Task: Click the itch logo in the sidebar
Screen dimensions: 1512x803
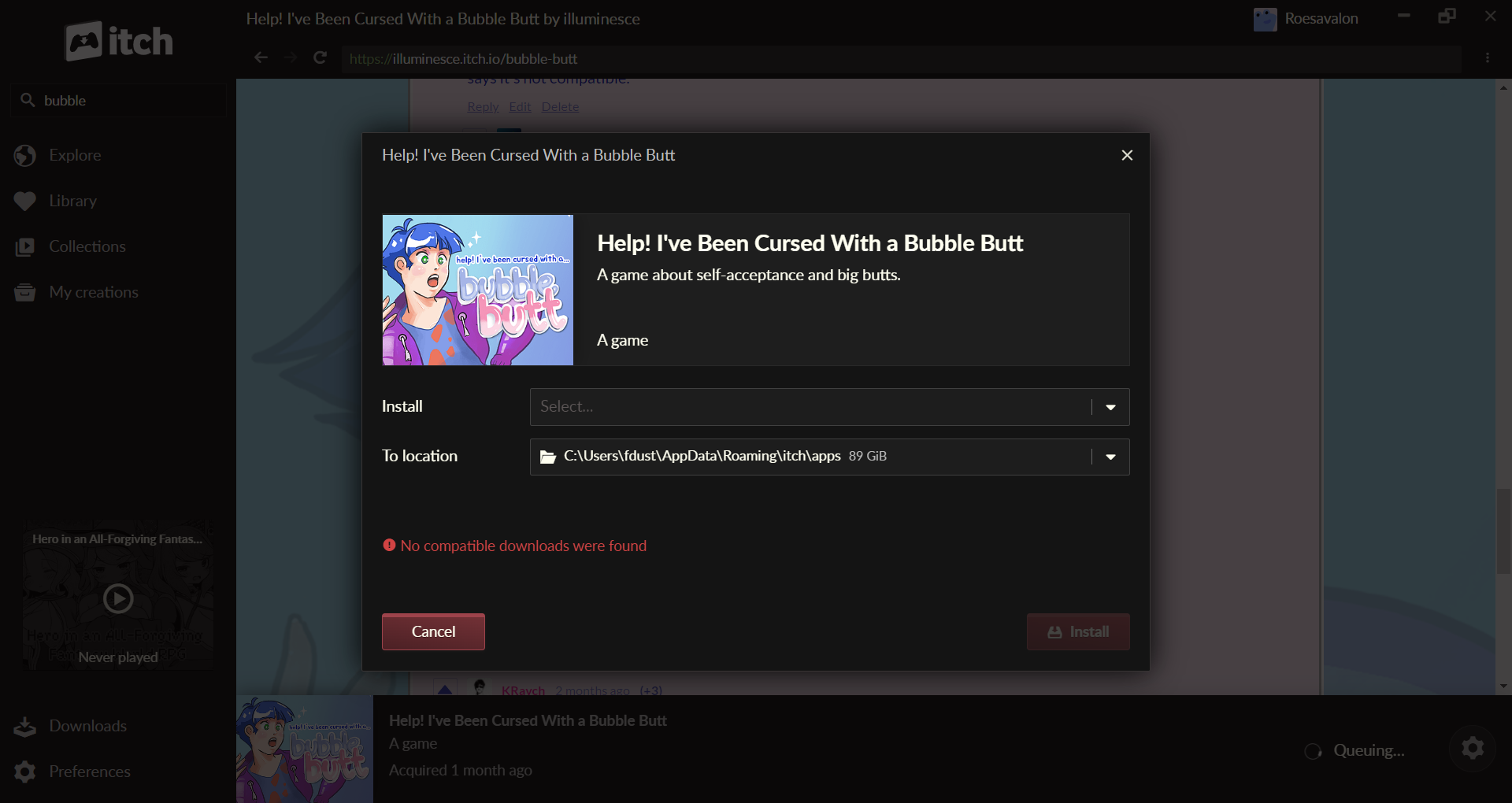Action: (118, 41)
